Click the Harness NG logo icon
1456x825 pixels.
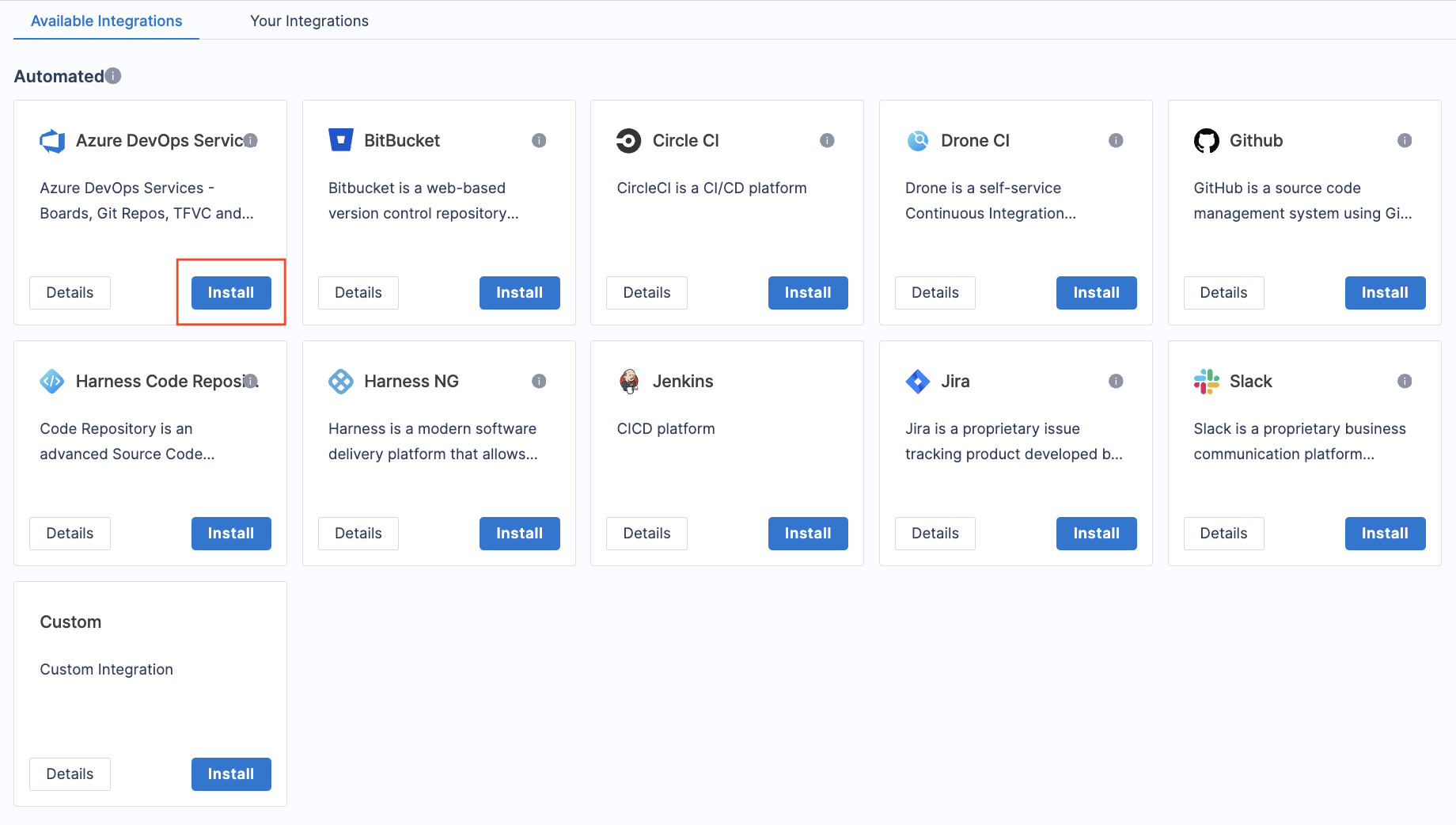pos(340,381)
